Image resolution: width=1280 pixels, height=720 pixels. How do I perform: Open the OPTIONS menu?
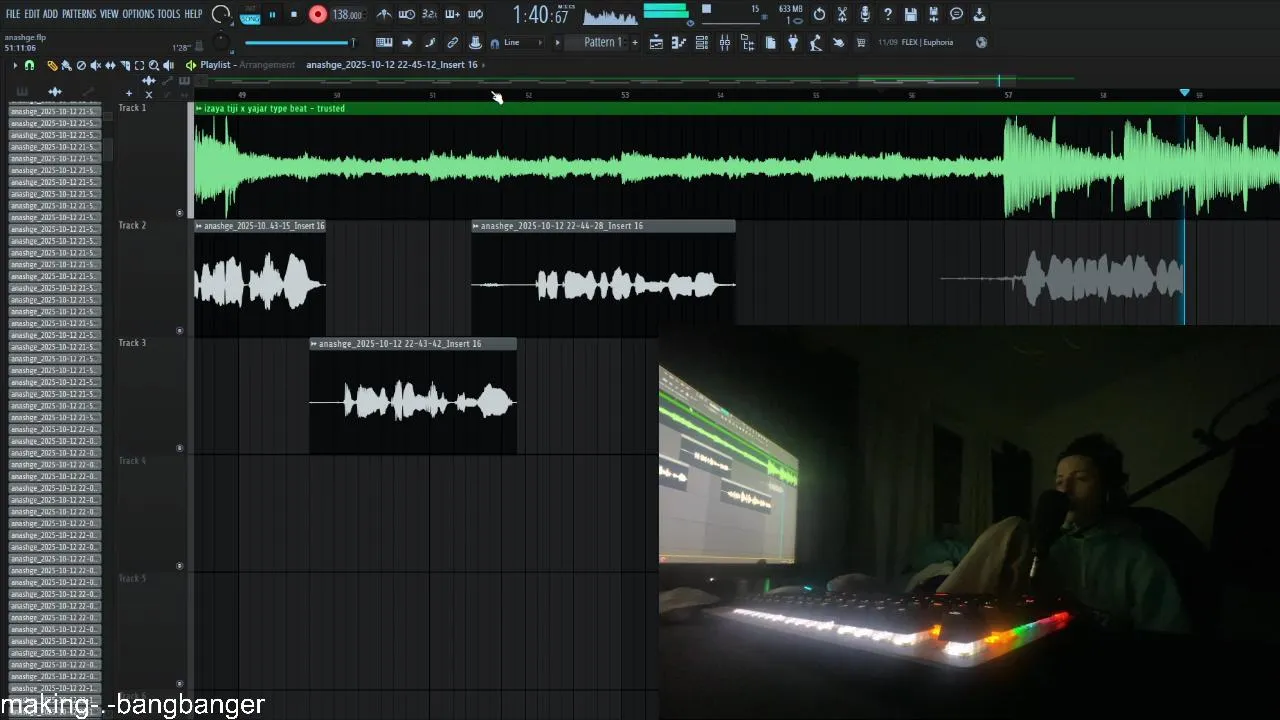[138, 14]
